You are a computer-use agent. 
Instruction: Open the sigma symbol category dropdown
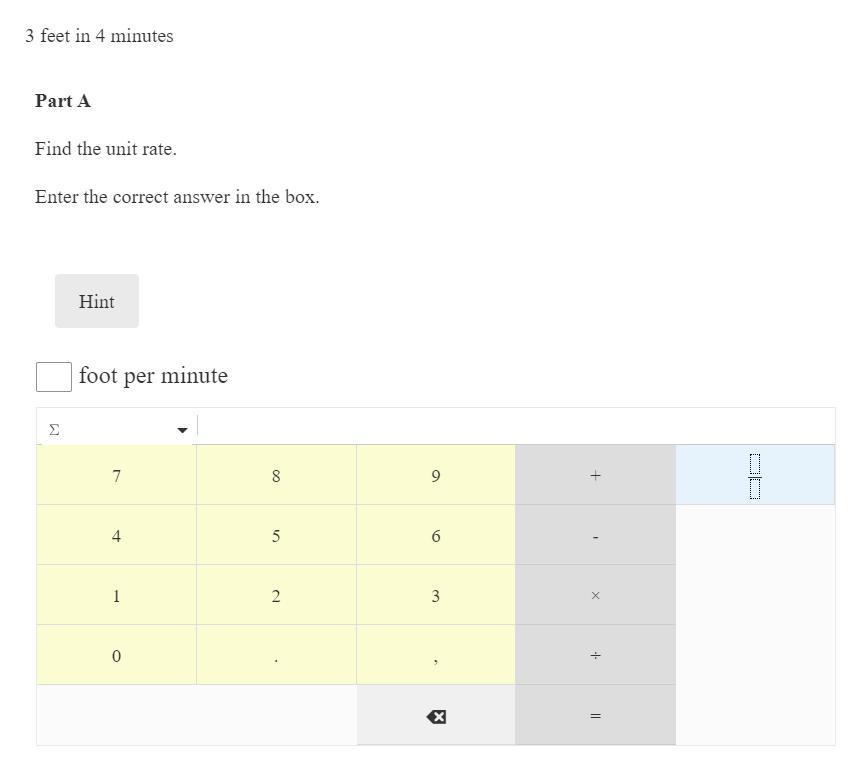click(x=117, y=430)
